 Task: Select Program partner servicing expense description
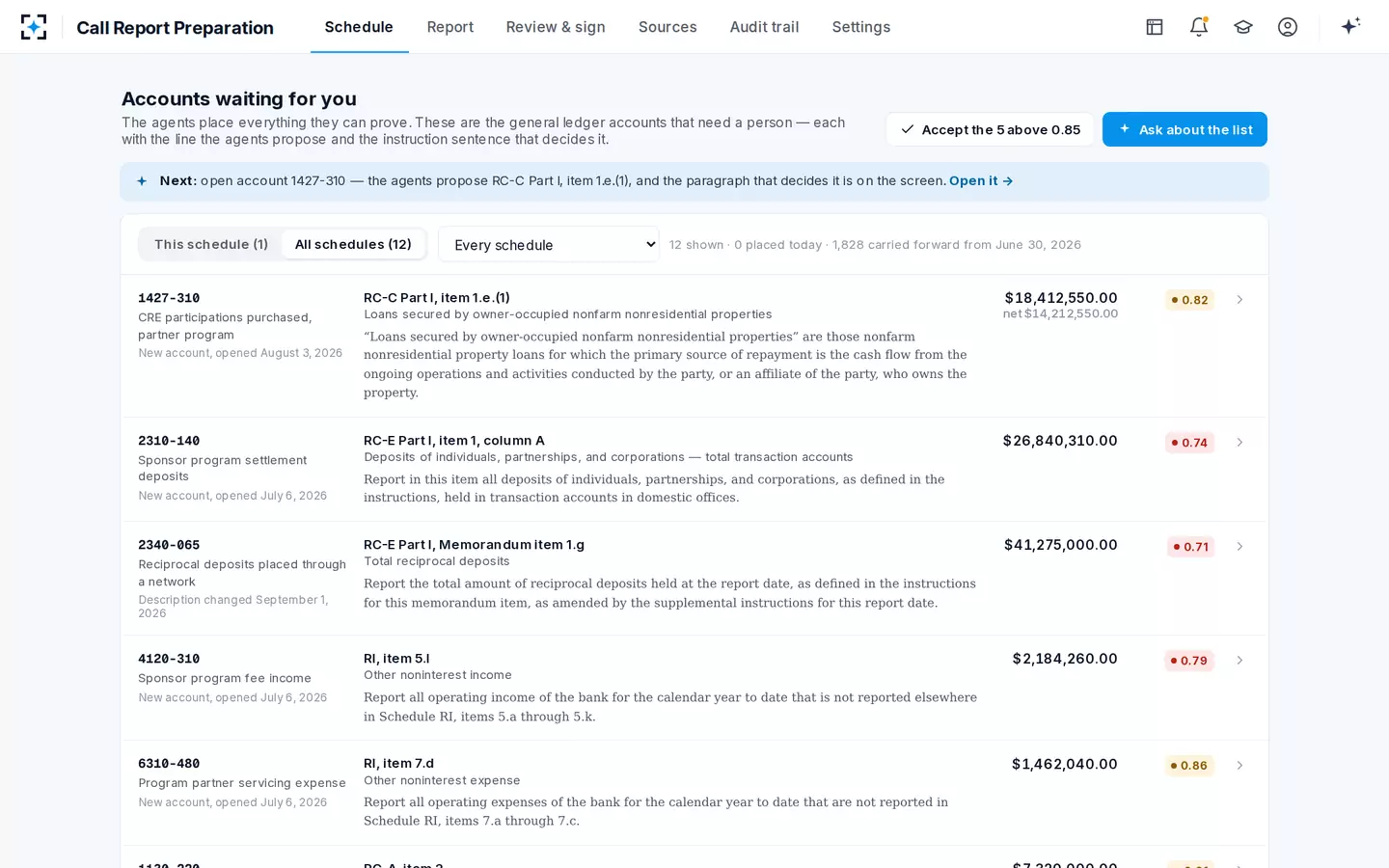242,783
